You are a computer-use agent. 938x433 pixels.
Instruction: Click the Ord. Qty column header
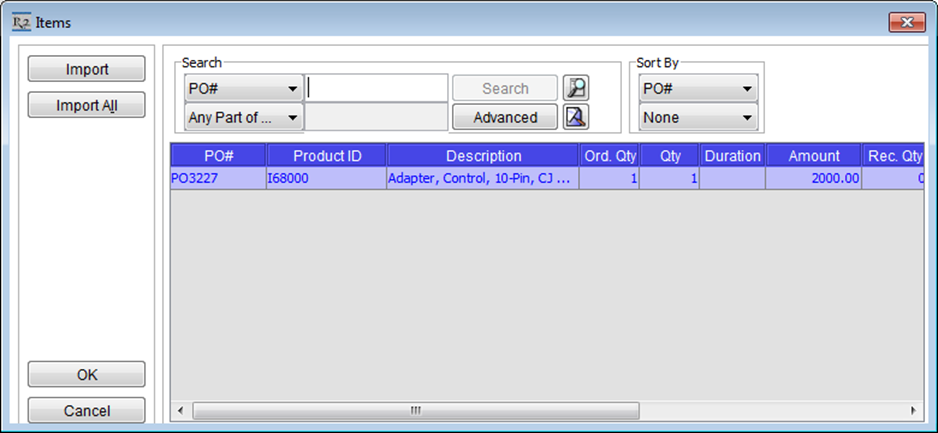[x=609, y=156]
